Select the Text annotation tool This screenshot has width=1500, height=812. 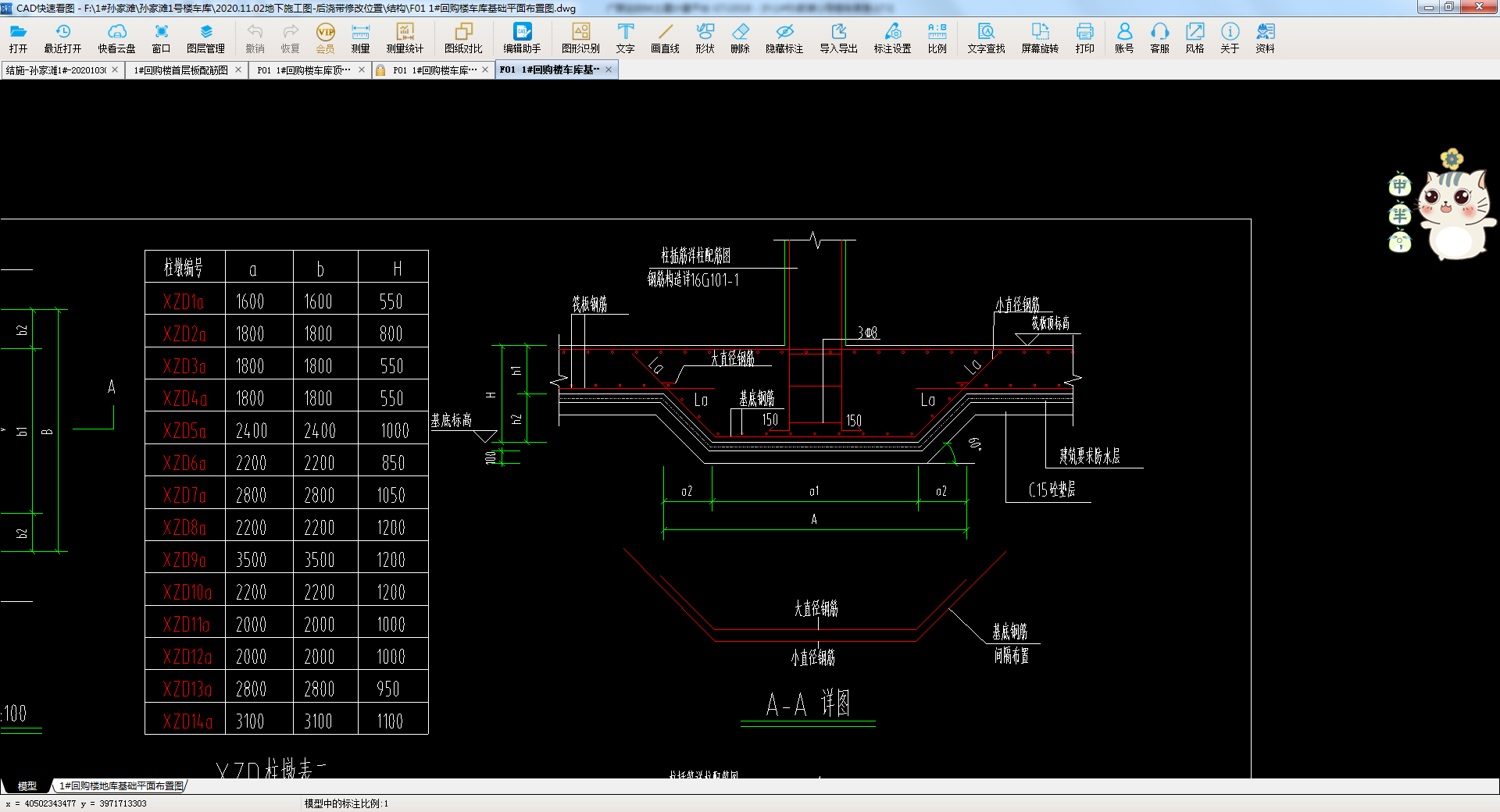(x=625, y=37)
